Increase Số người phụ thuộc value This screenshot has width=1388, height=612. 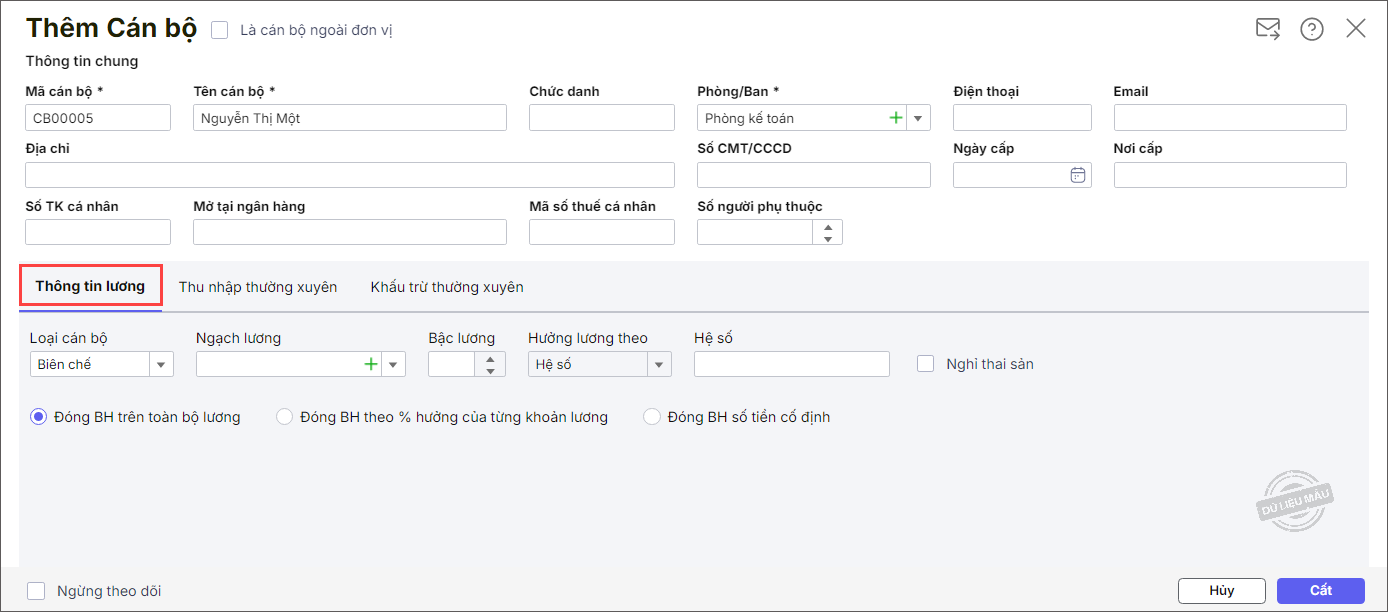coord(828,226)
